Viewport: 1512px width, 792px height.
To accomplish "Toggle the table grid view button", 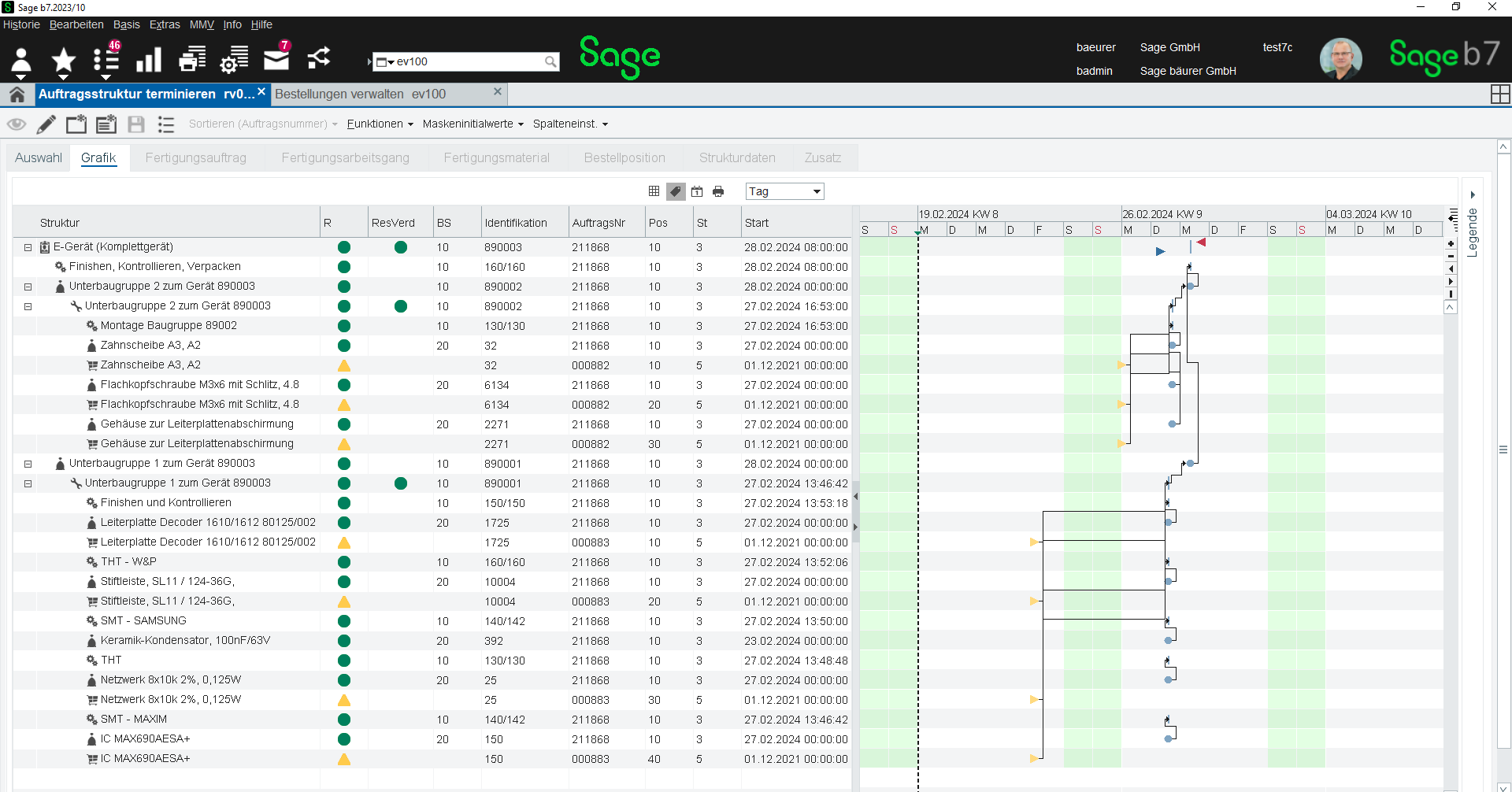I will click(654, 191).
